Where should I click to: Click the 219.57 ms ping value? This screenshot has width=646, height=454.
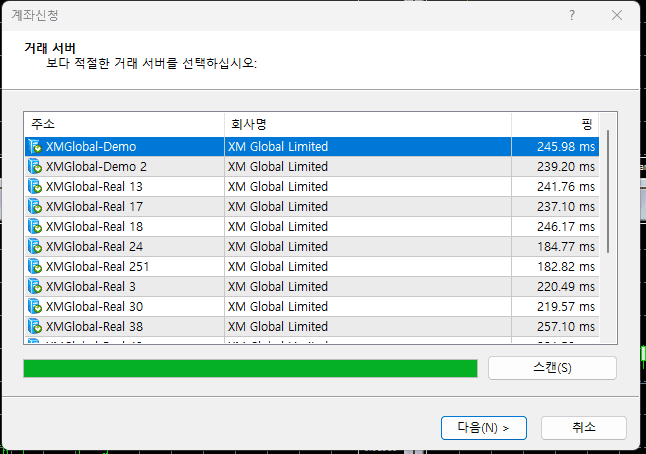point(566,307)
